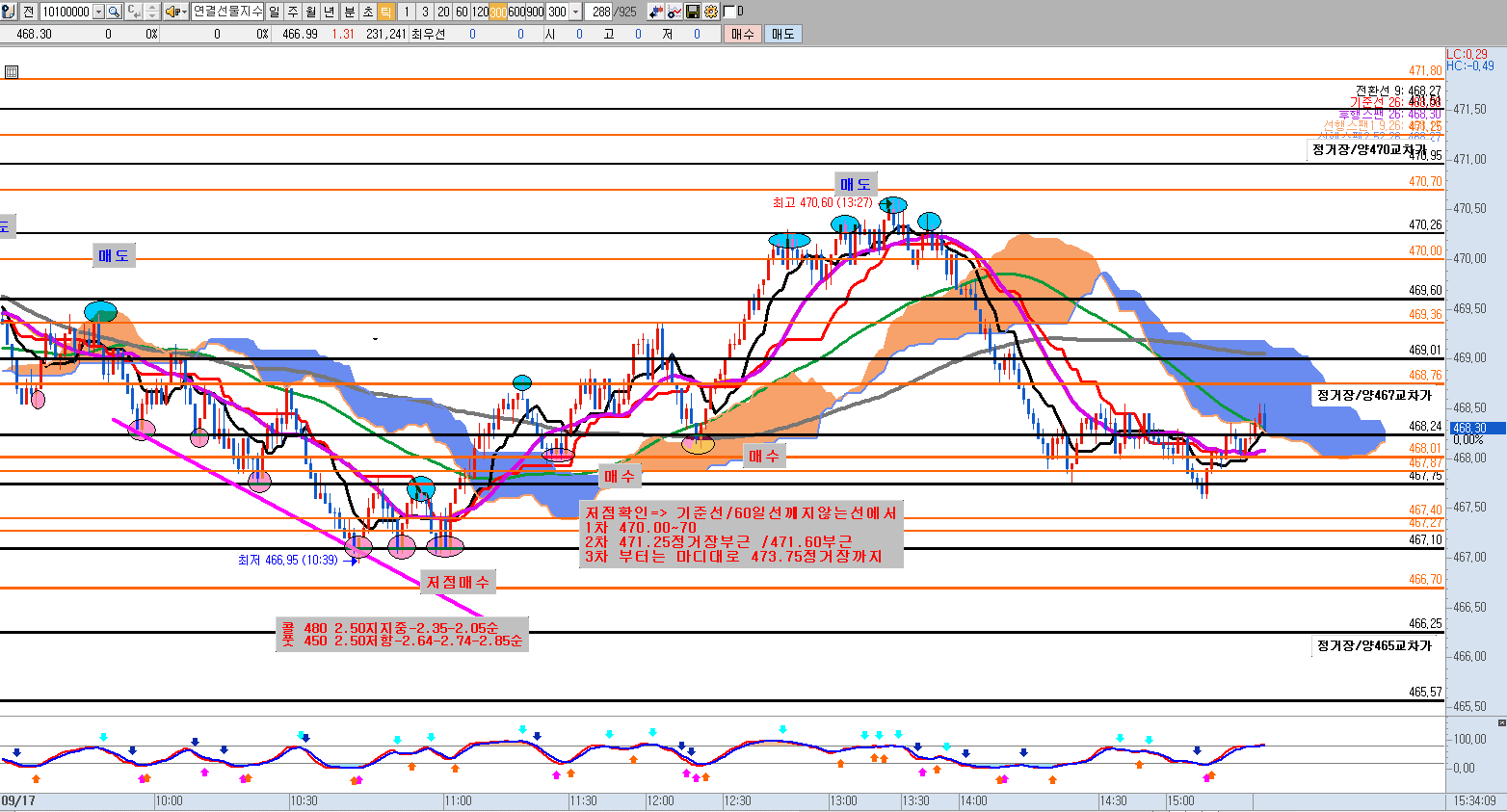Click the line chart indicator icon in toolbar
Image resolution: width=1507 pixels, height=812 pixels.
(674, 12)
